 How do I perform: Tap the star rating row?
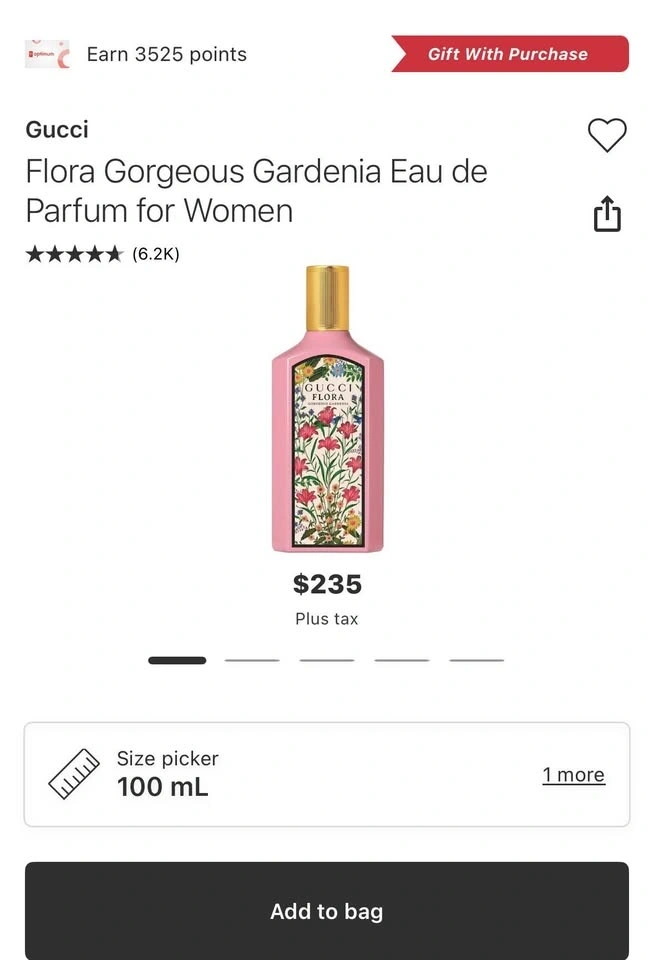[x=74, y=254]
